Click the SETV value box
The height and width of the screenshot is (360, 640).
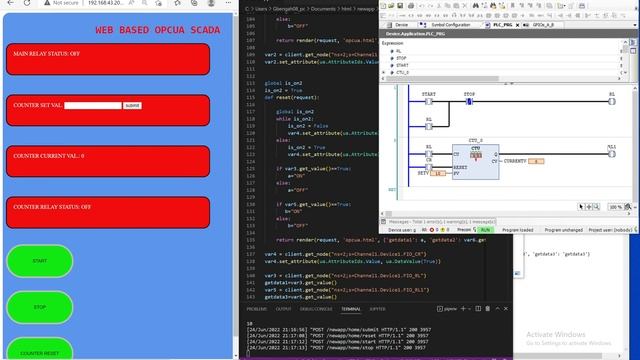[x=438, y=173]
